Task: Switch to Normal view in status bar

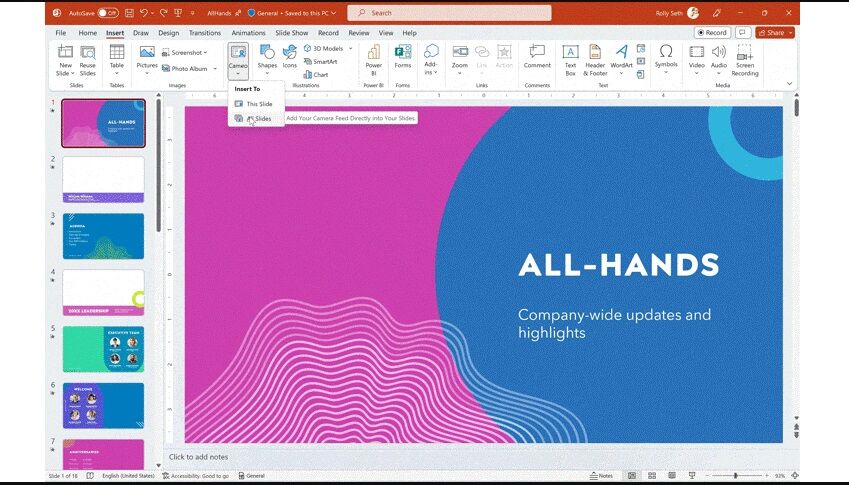Action: (x=631, y=476)
